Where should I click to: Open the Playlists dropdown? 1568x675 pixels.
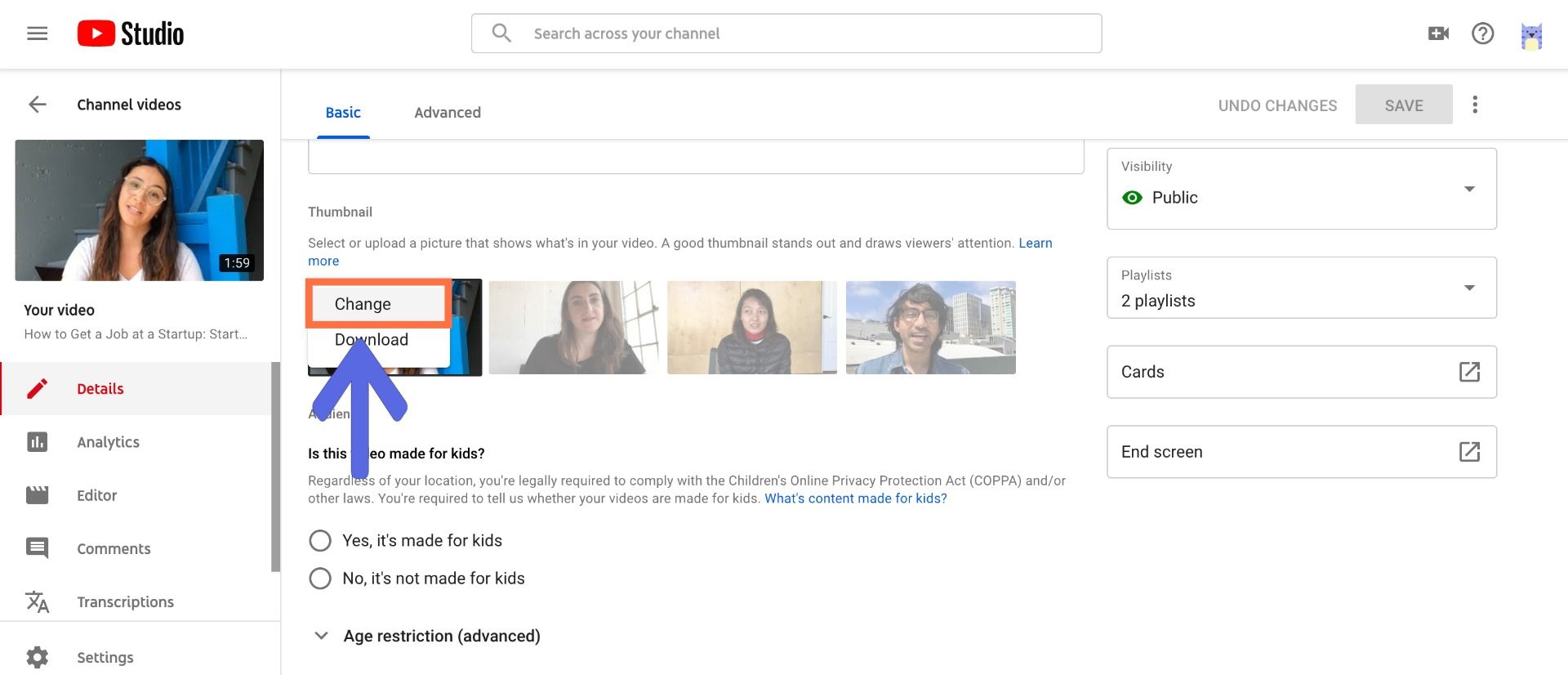point(1301,288)
